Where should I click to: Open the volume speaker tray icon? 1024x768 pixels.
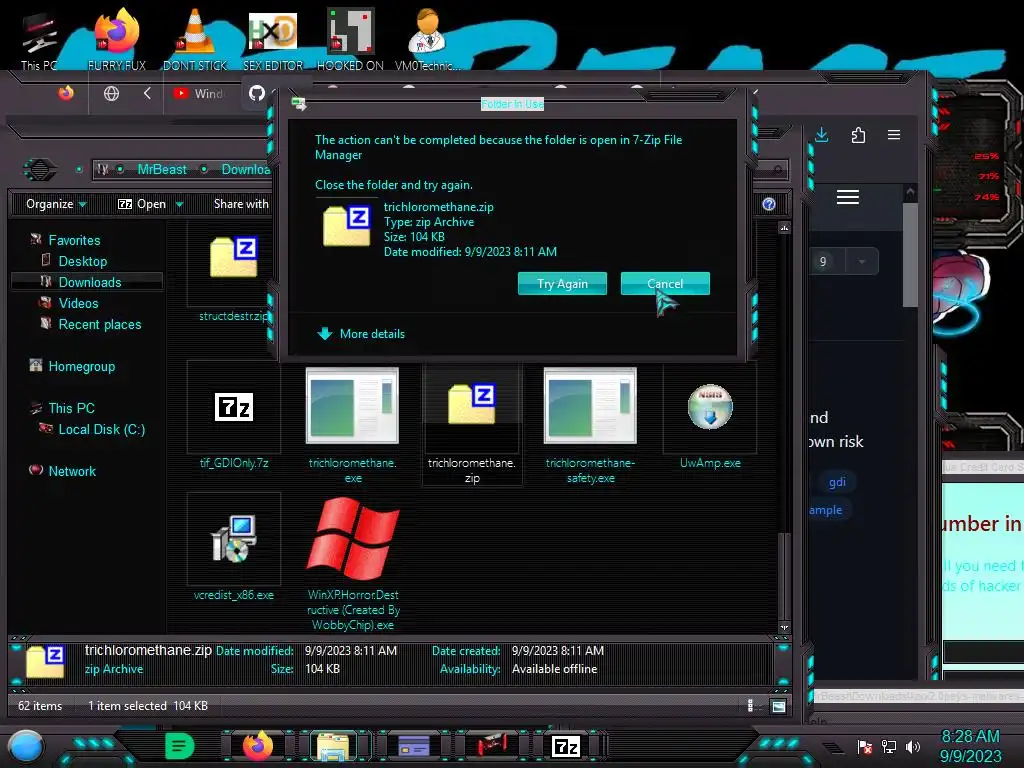tap(913, 746)
